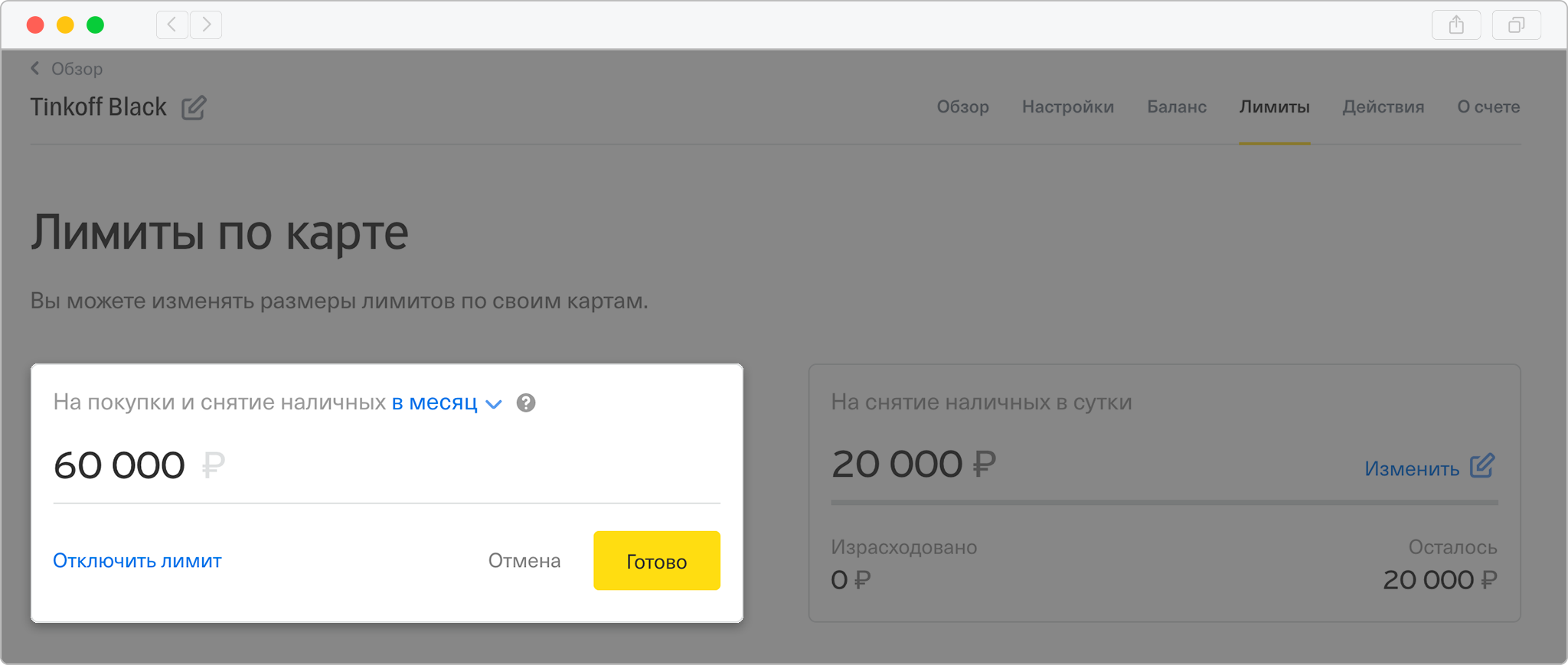The width and height of the screenshot is (1568, 665).
Task: Go forward with the browser forward arrow
Action: 206,25
